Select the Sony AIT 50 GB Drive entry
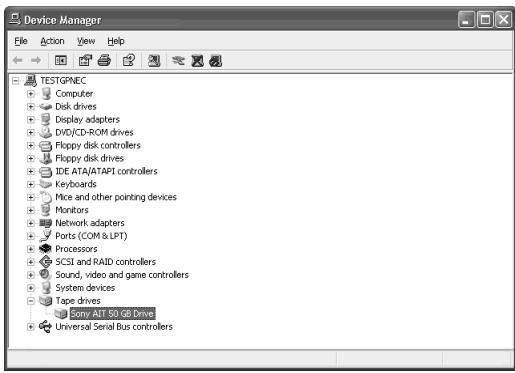The height and width of the screenshot is (373, 515). coord(113,314)
